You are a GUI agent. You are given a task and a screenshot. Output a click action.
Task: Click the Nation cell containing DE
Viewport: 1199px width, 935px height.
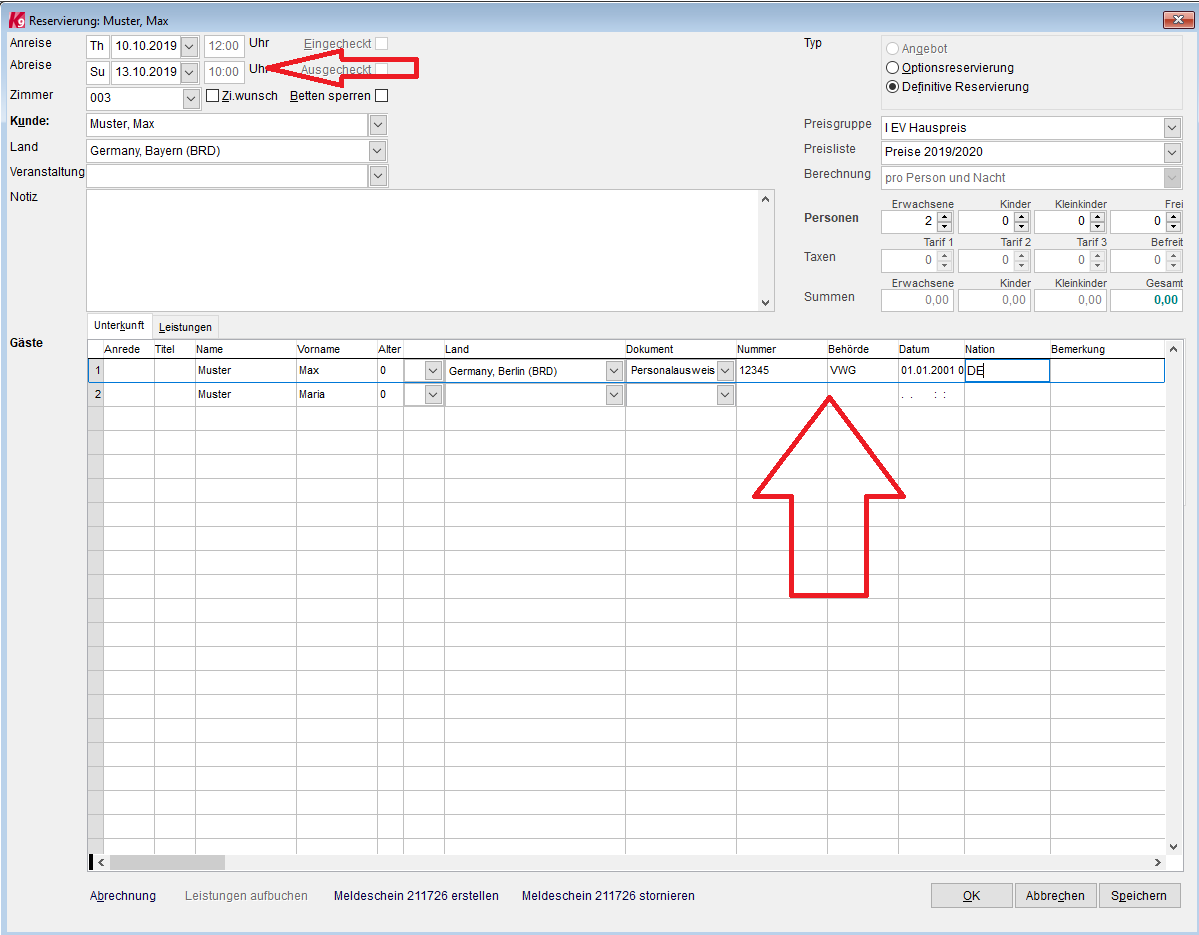[x=1007, y=371]
